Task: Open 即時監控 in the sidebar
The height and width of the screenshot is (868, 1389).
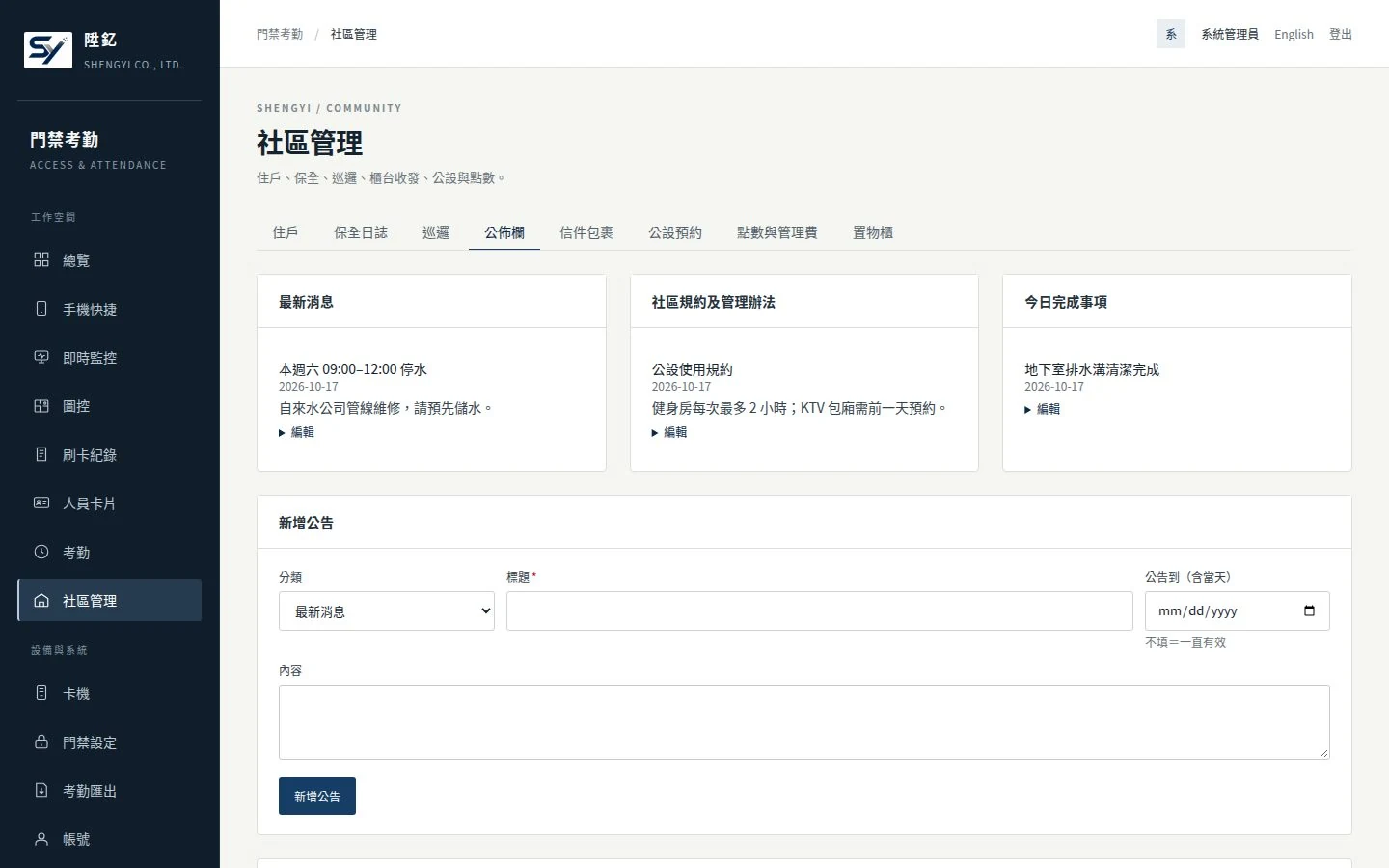Action: coord(110,357)
